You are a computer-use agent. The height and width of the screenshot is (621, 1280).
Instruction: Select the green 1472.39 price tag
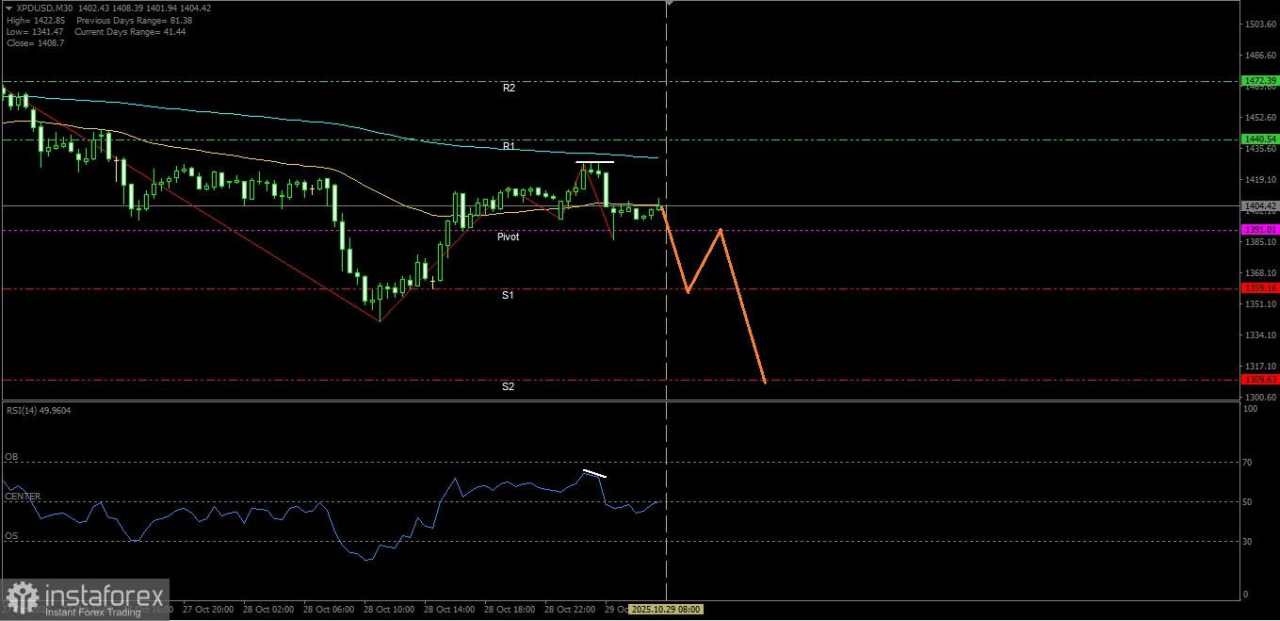[1259, 80]
